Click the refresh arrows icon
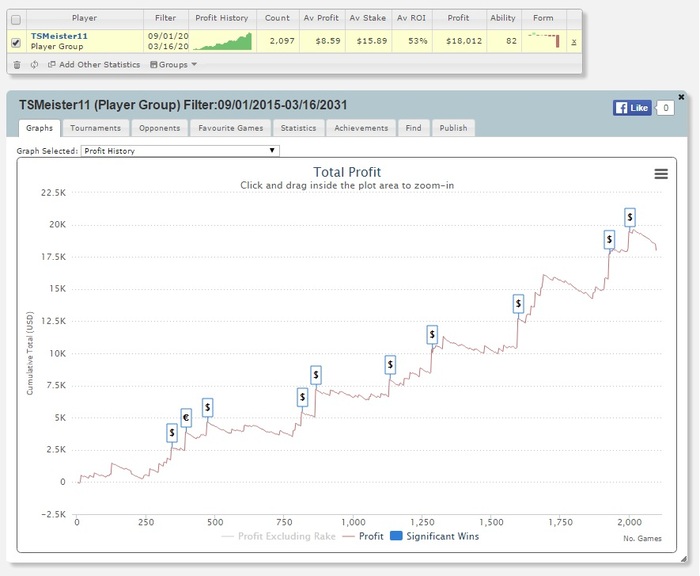 34,65
